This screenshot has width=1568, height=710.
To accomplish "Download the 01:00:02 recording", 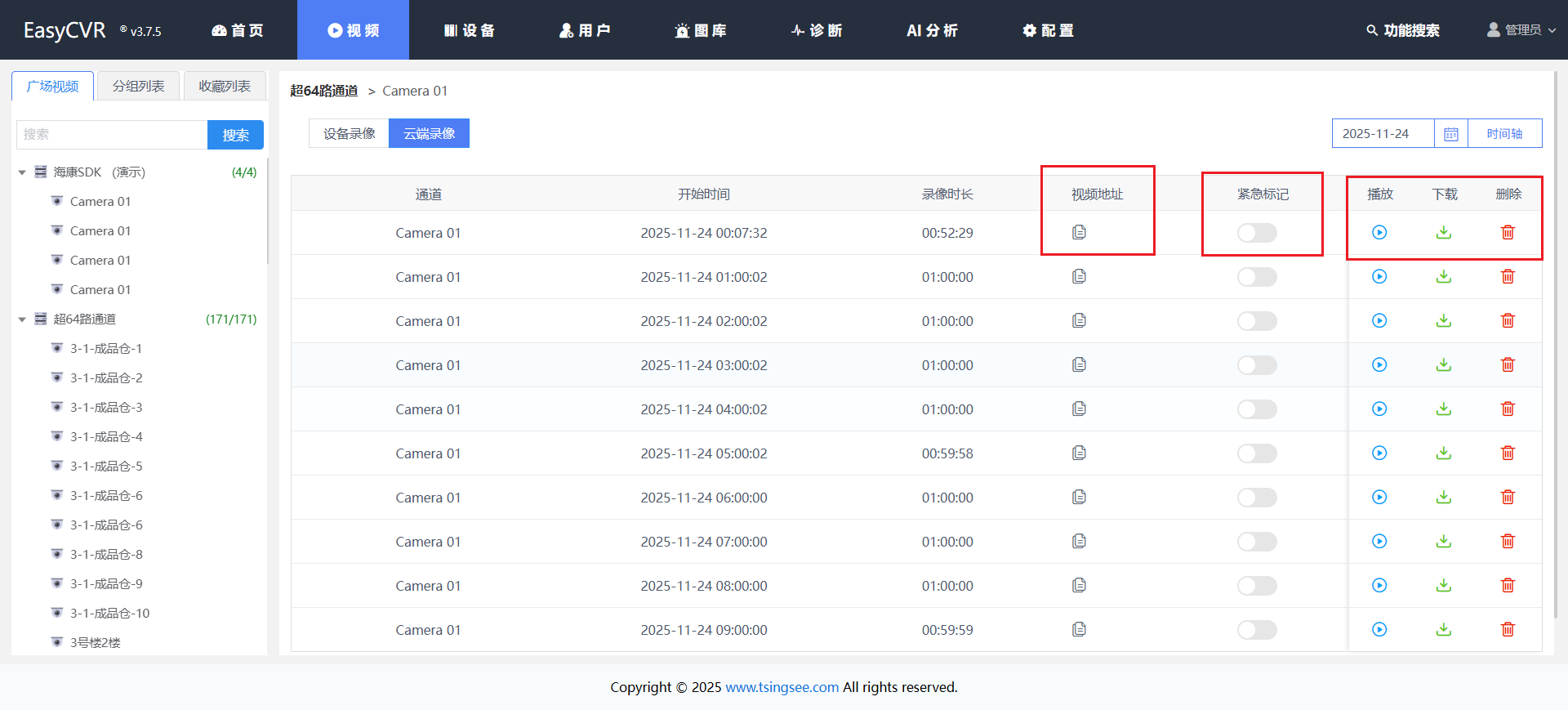I will point(1444,277).
